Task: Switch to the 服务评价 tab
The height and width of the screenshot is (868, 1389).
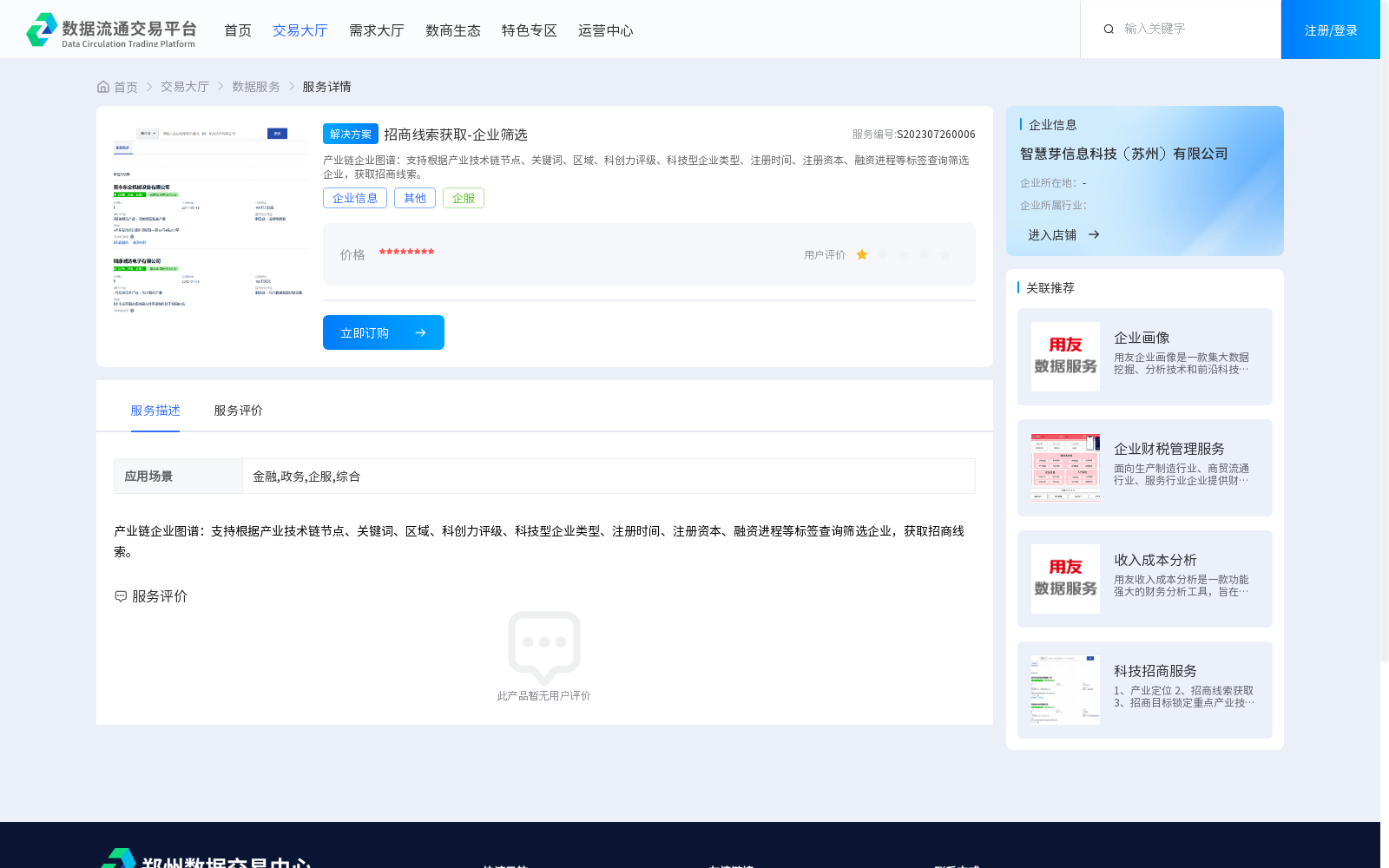Action: [239, 411]
